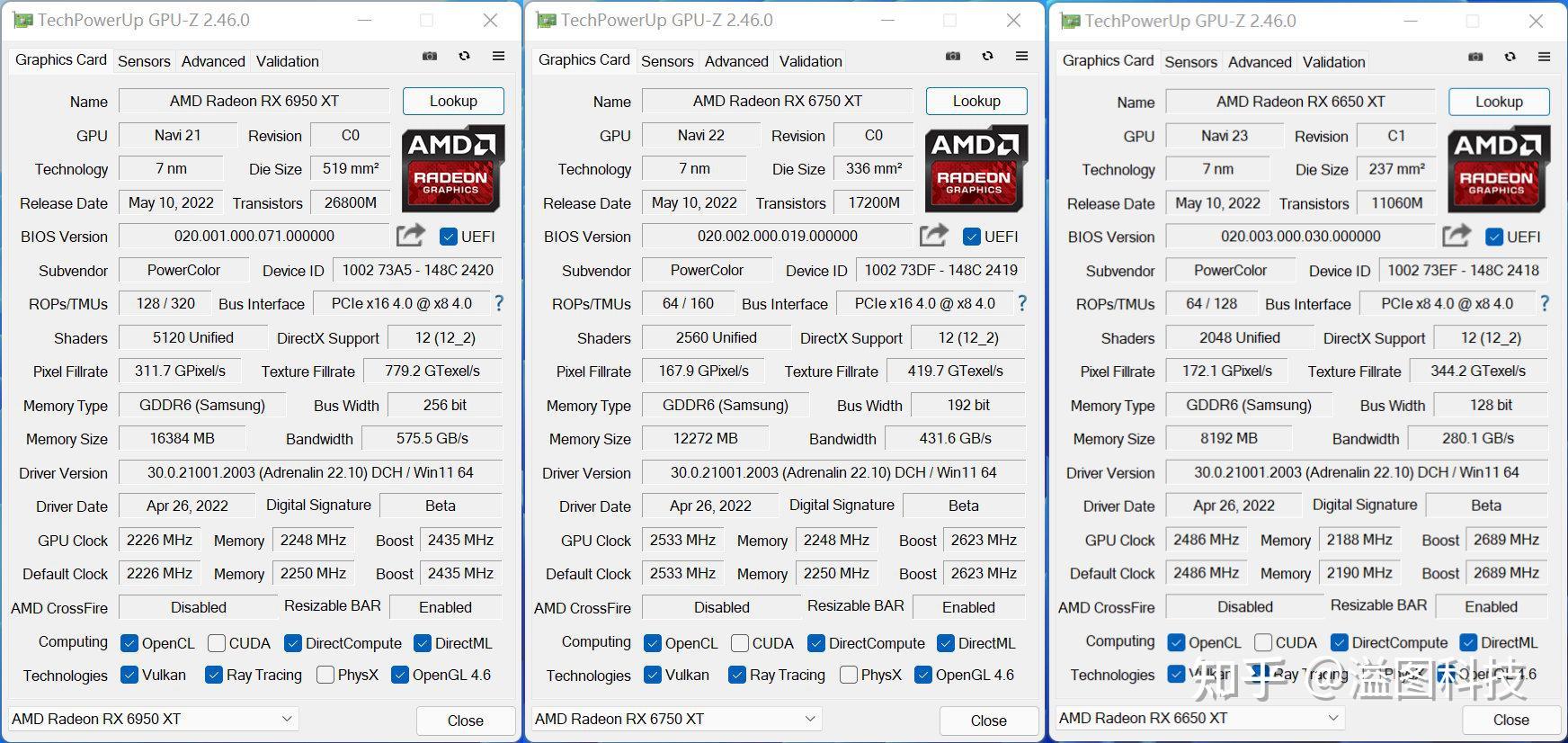Open the GPU selector dropdown showing RX 6750 XT
The width and height of the screenshot is (1568, 743).
coord(675,719)
